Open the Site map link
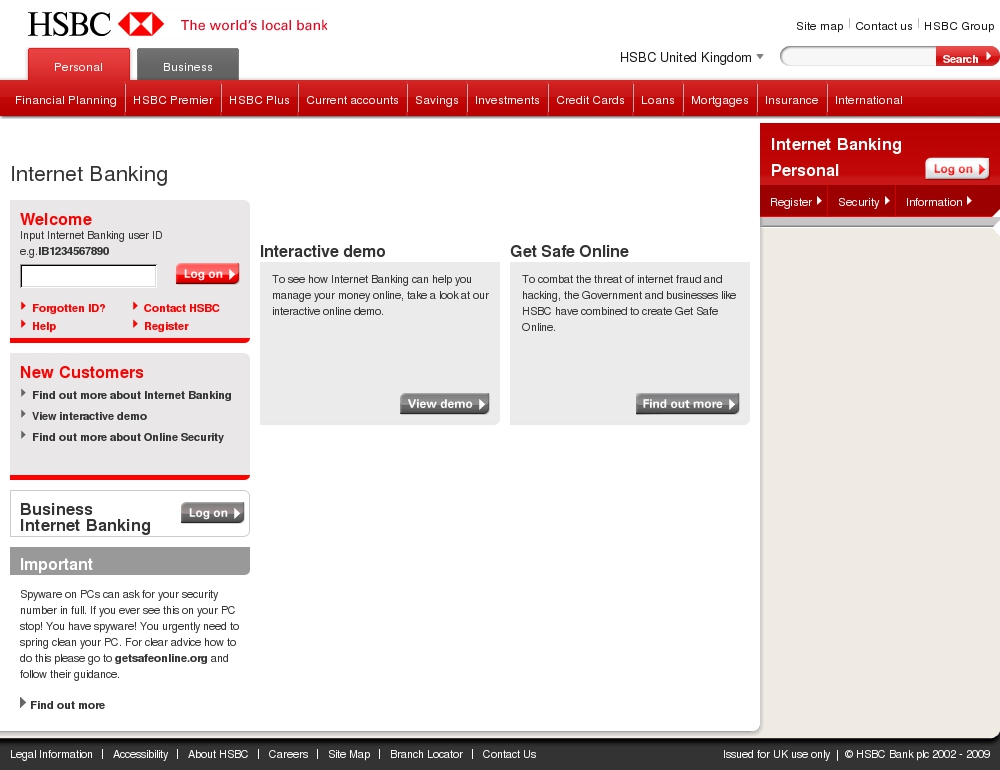Screen dimensions: 1000x770 tap(820, 26)
